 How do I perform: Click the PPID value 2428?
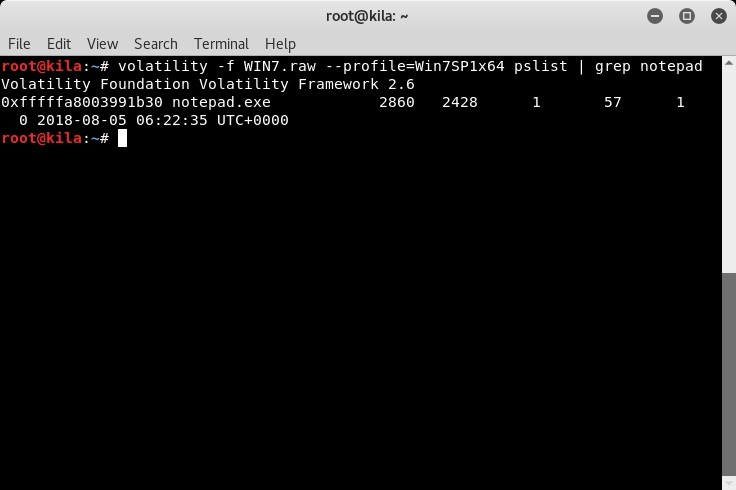[460, 102]
